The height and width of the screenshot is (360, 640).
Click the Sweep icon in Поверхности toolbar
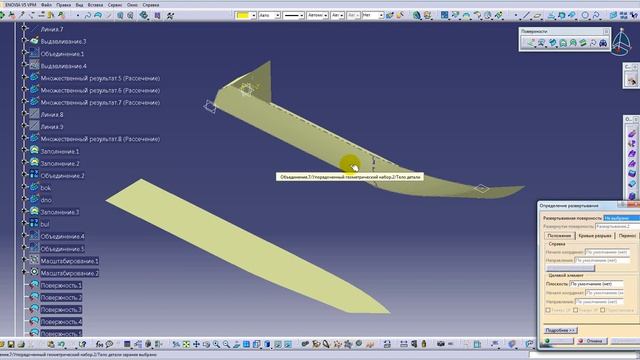point(553,43)
